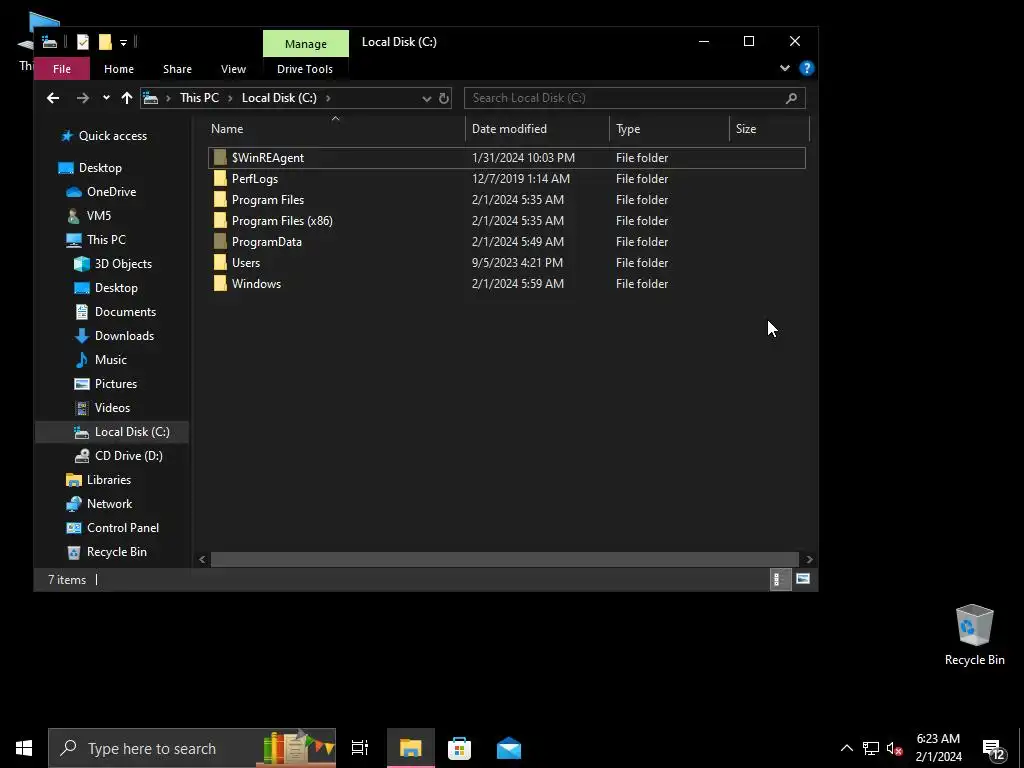Open Libraries in the navigation pane
The image size is (1024, 768).
click(108, 480)
